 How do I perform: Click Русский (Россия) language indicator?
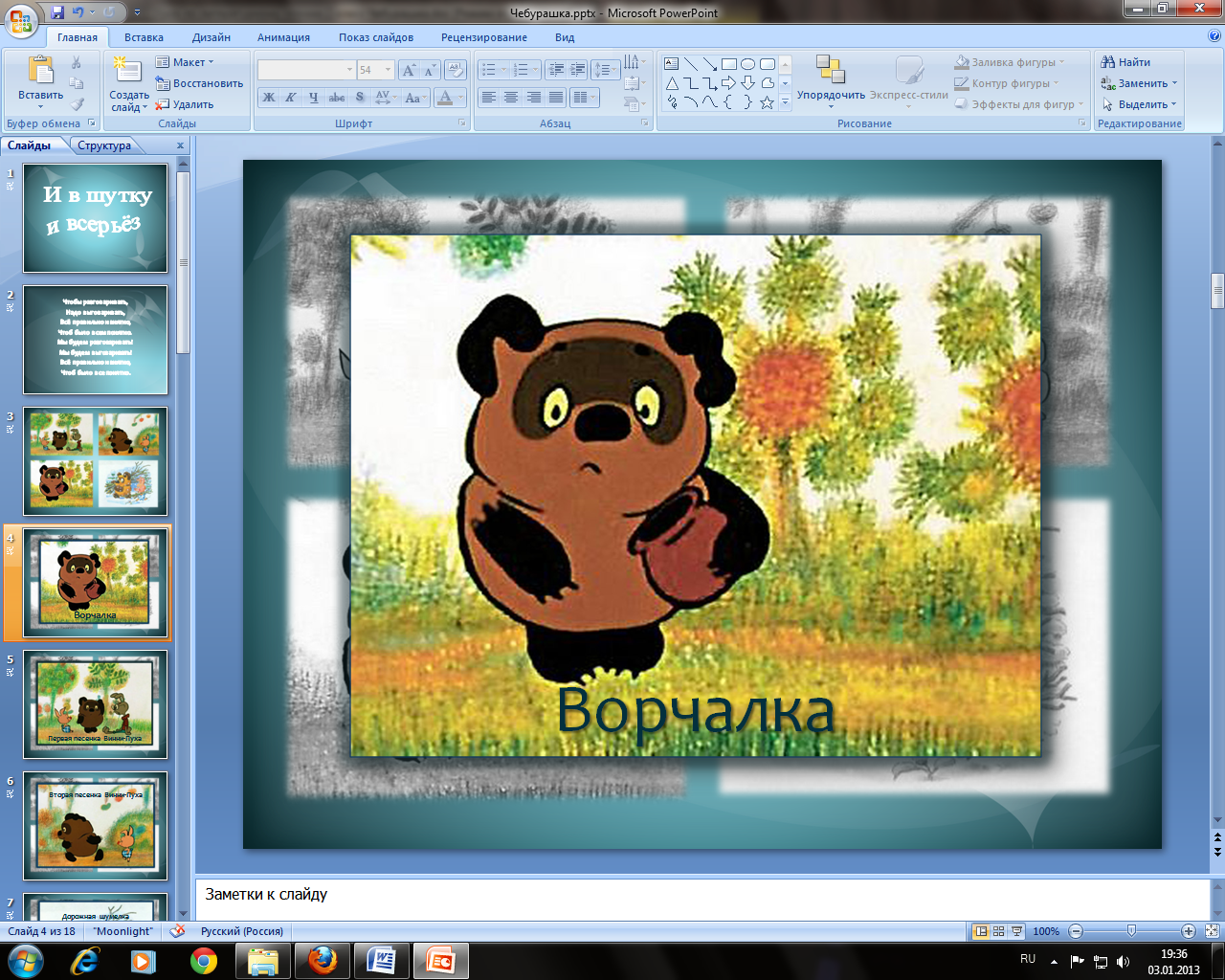[242, 931]
